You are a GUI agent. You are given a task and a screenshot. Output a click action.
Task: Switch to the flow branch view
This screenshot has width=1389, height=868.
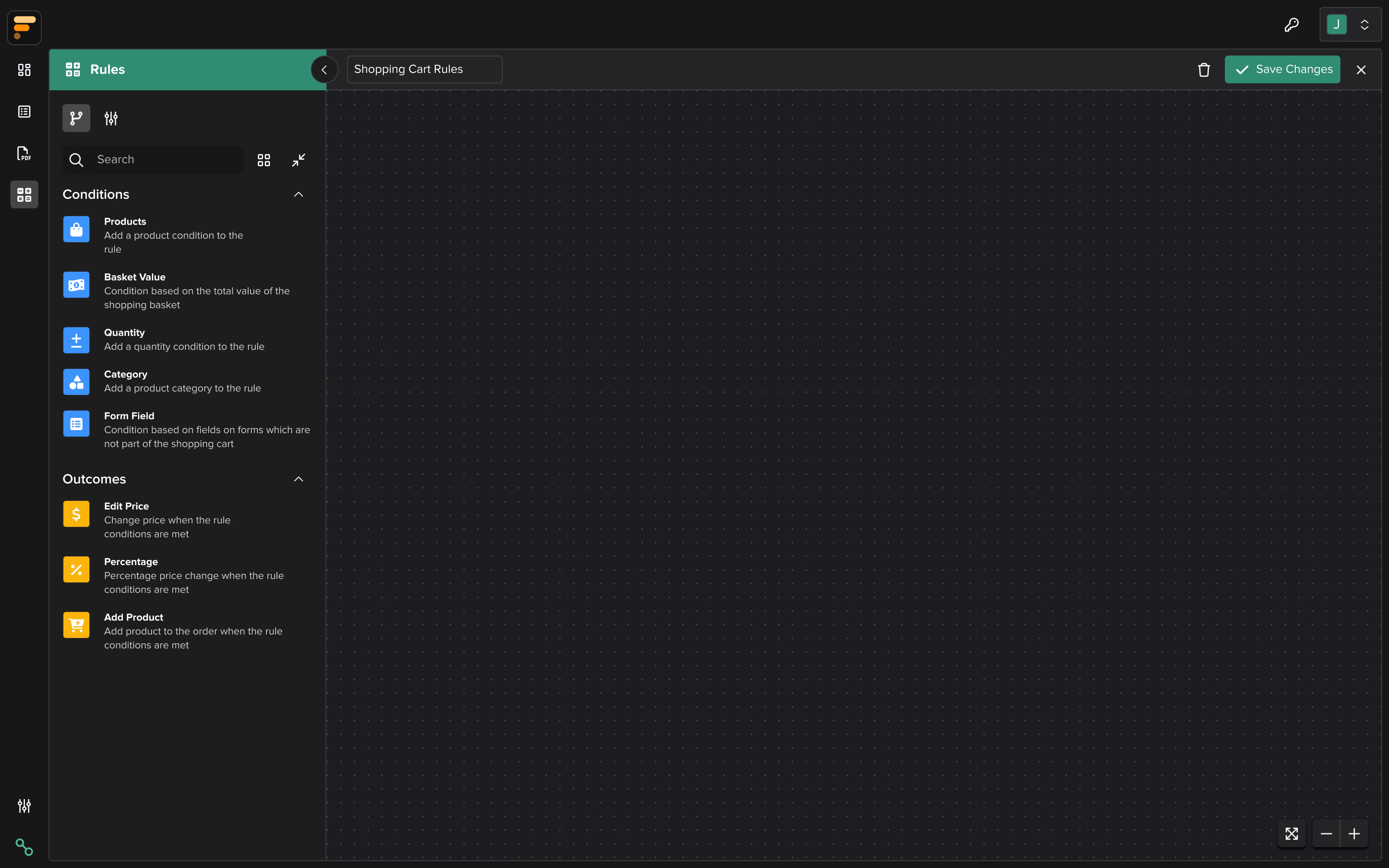(x=76, y=118)
